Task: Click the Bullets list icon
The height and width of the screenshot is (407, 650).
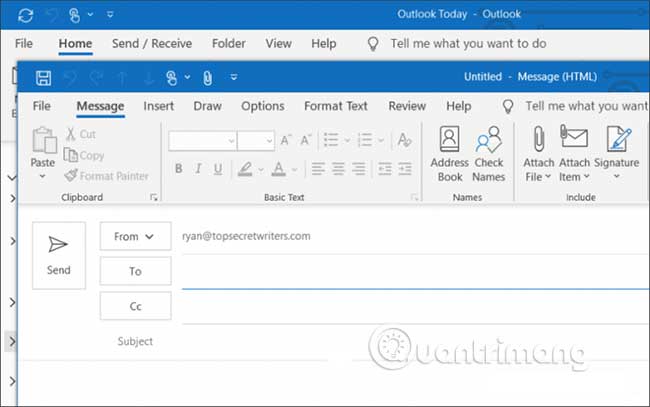Action: point(331,140)
